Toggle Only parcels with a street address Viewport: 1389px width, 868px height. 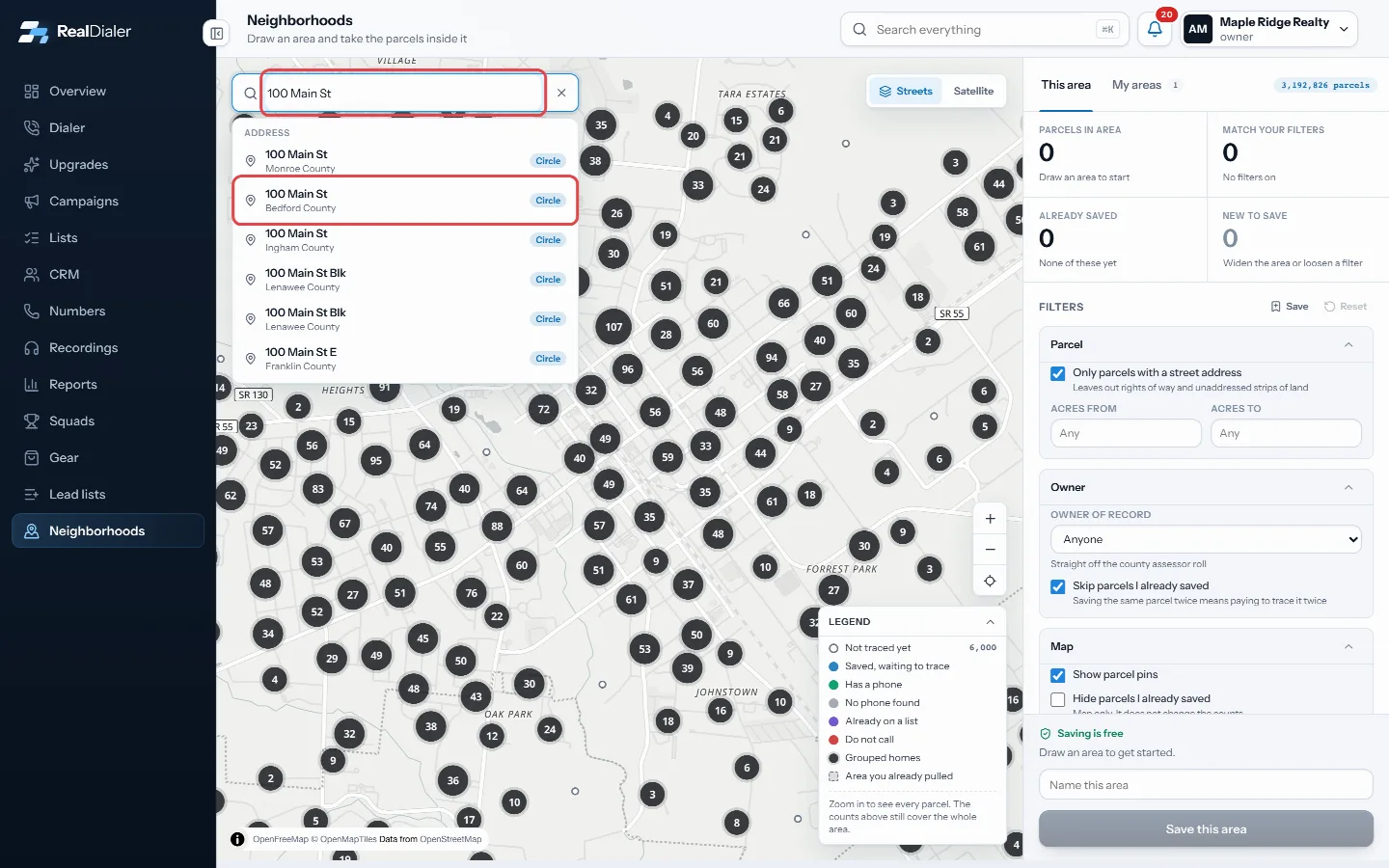click(1058, 373)
